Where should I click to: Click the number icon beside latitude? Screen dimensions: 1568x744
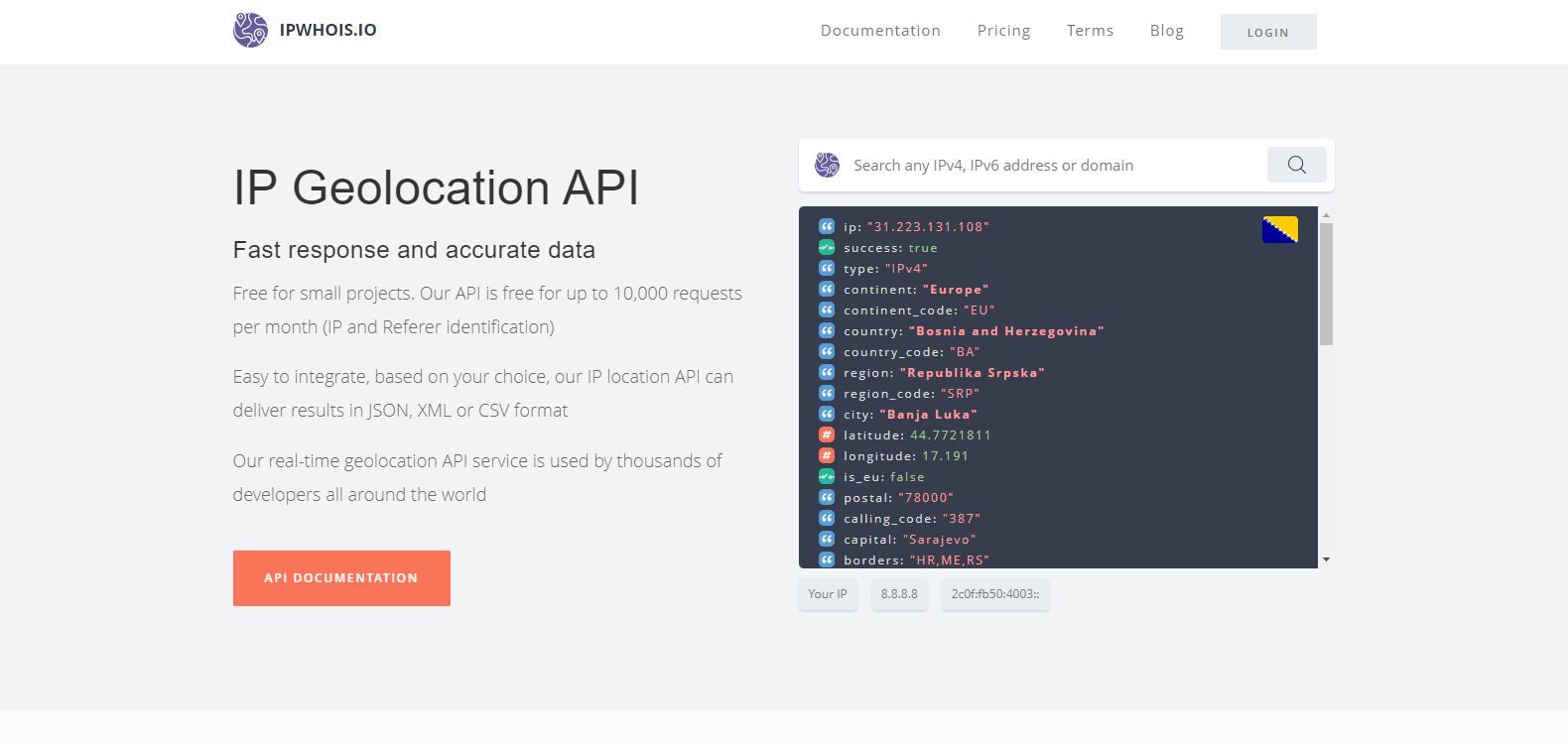(827, 434)
